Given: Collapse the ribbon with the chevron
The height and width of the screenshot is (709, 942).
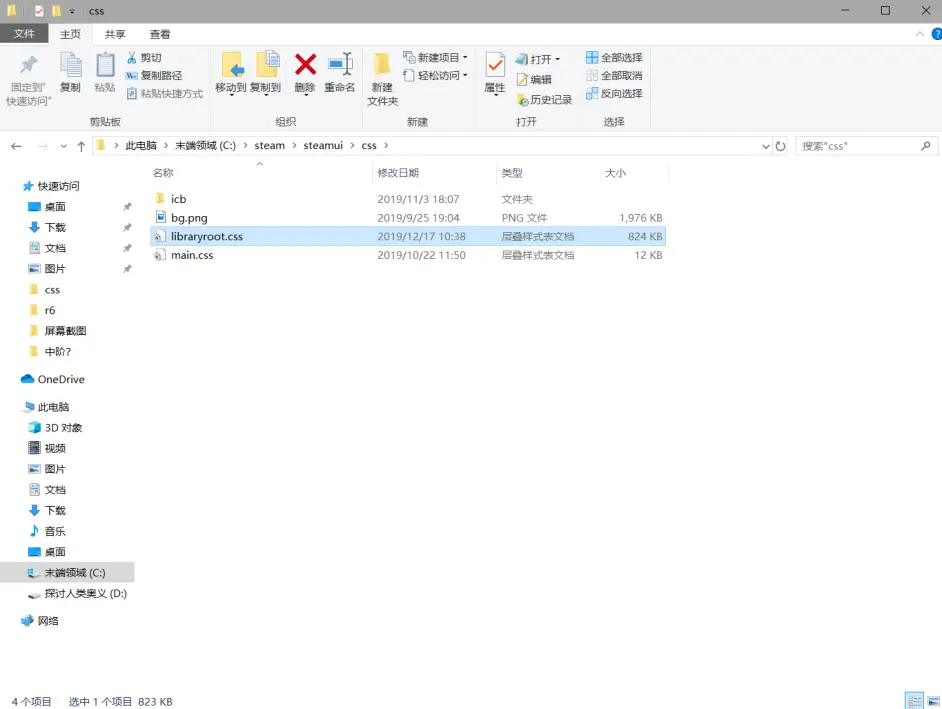Looking at the screenshot, I should coord(920,34).
